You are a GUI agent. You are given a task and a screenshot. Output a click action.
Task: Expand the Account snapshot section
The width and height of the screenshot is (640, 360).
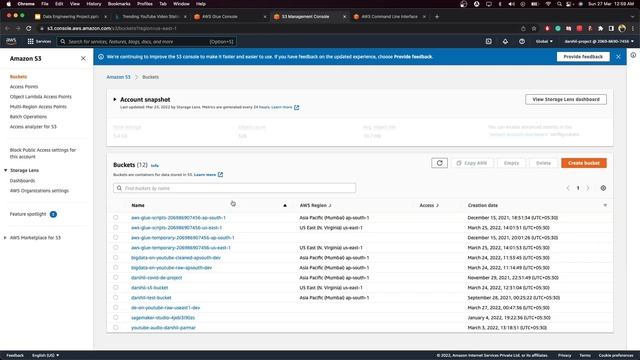click(115, 100)
